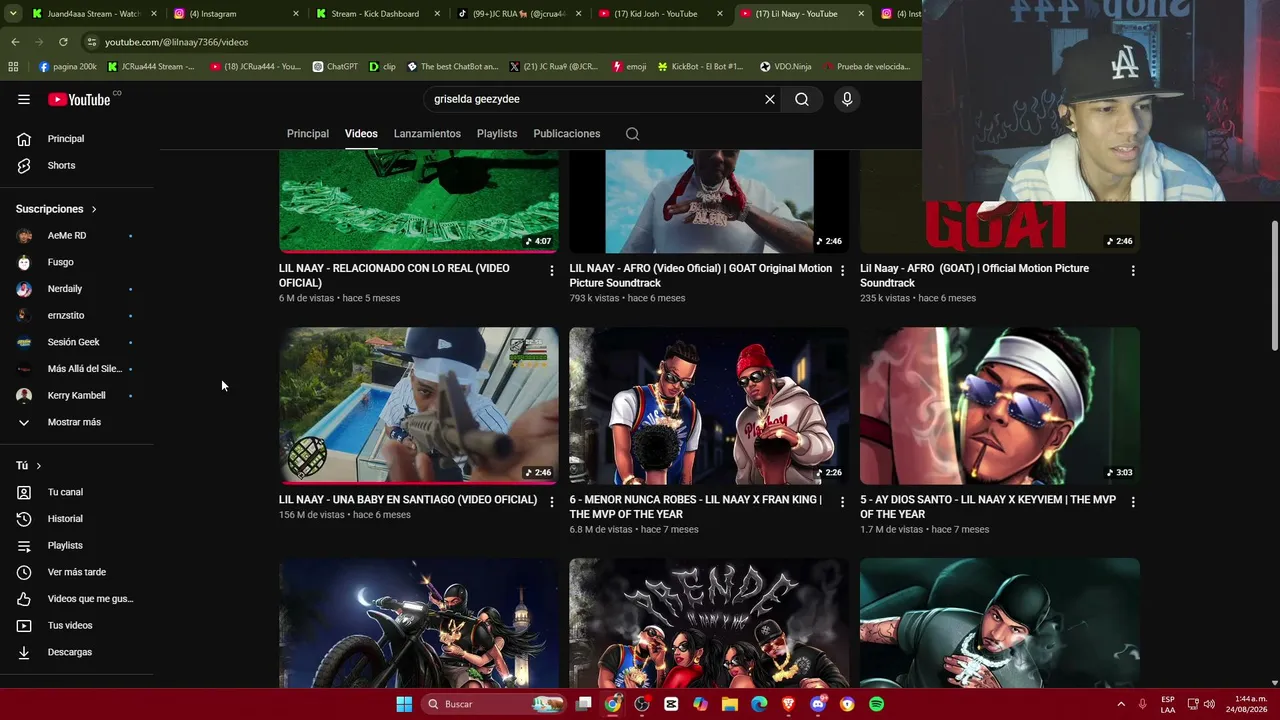1280x720 pixels.
Task: Open Task View from the taskbar
Action: [x=584, y=704]
